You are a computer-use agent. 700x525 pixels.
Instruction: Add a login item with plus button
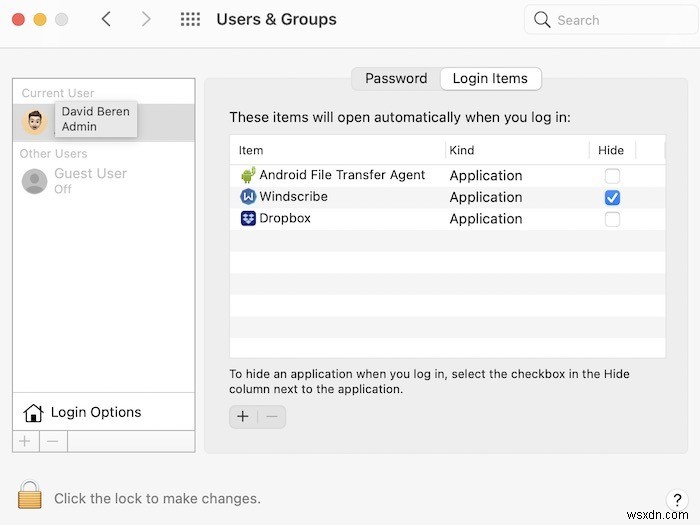243,417
